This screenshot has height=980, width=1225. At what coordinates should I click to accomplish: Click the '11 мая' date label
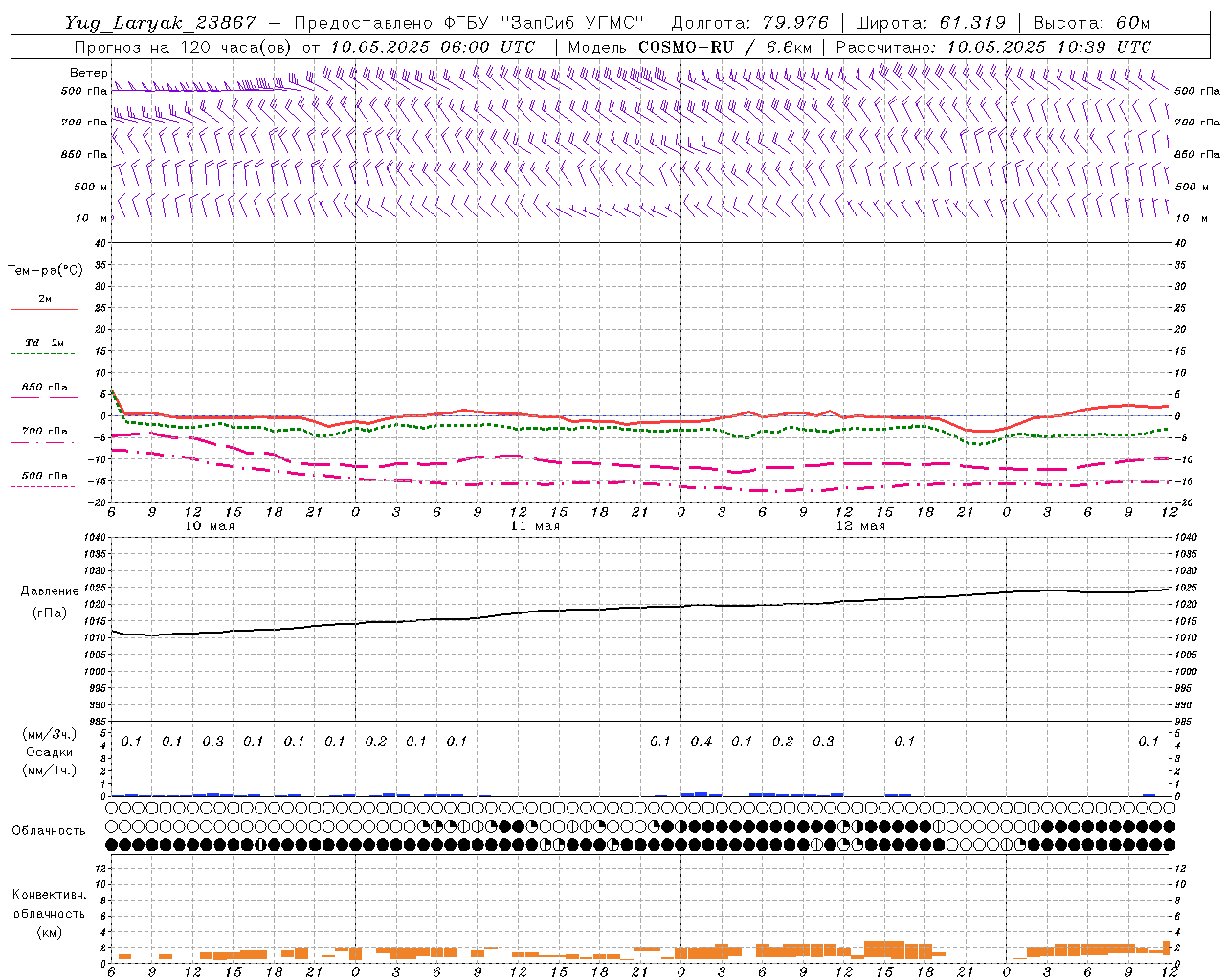[535, 526]
